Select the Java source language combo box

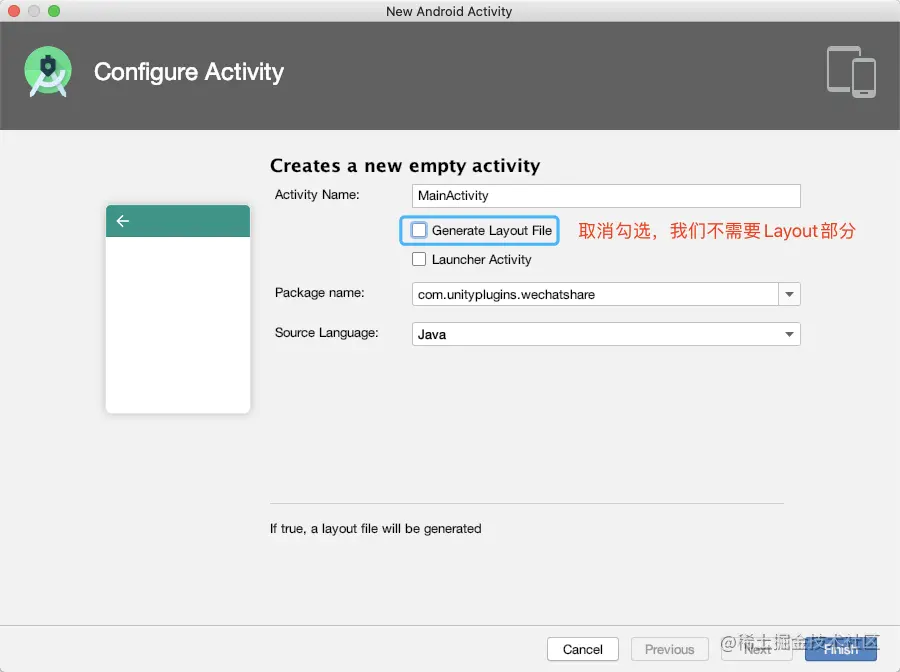pos(606,334)
